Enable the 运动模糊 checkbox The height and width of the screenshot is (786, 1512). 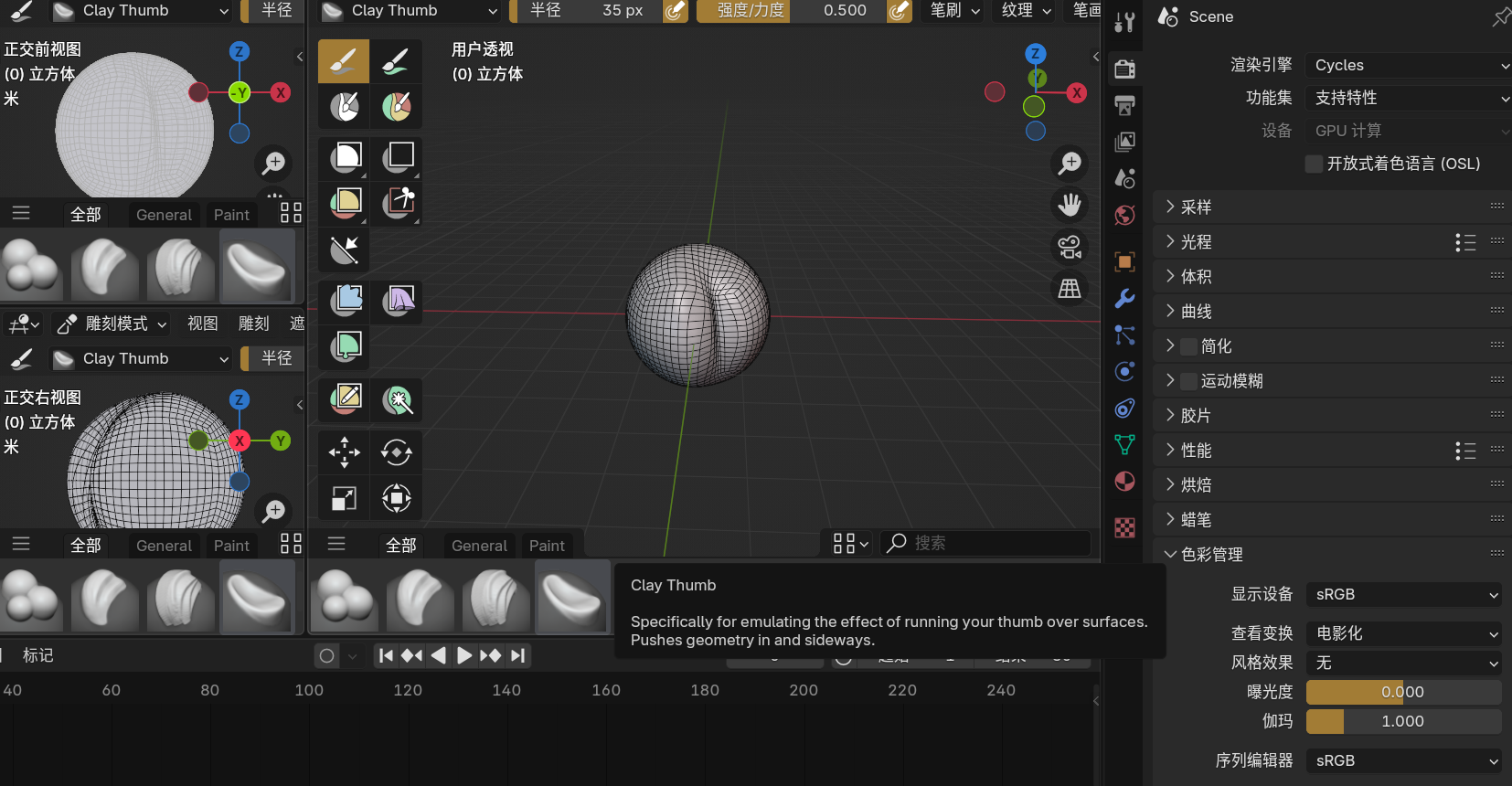pos(1188,381)
